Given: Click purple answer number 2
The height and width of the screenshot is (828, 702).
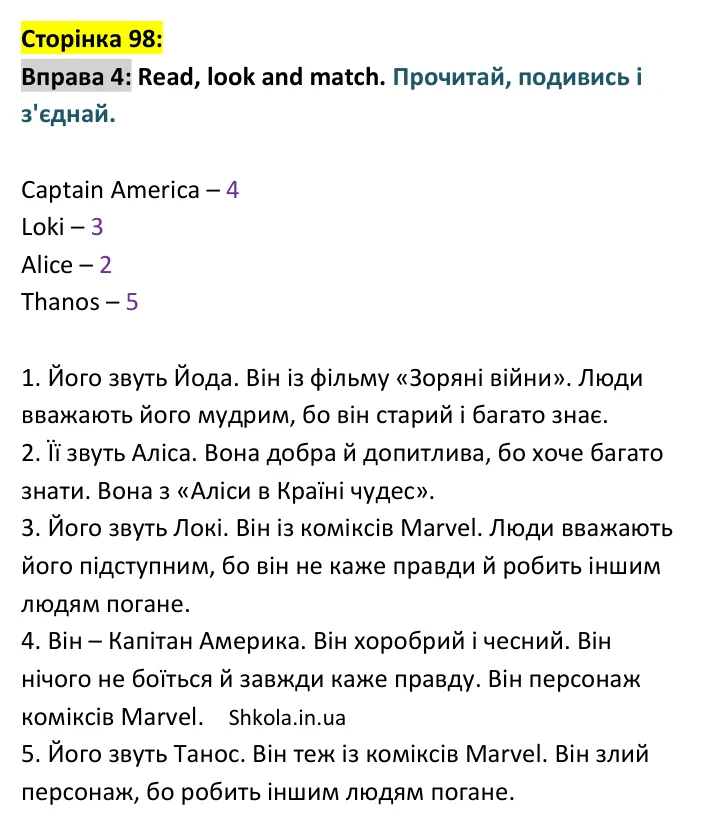Looking at the screenshot, I should click(x=106, y=265).
